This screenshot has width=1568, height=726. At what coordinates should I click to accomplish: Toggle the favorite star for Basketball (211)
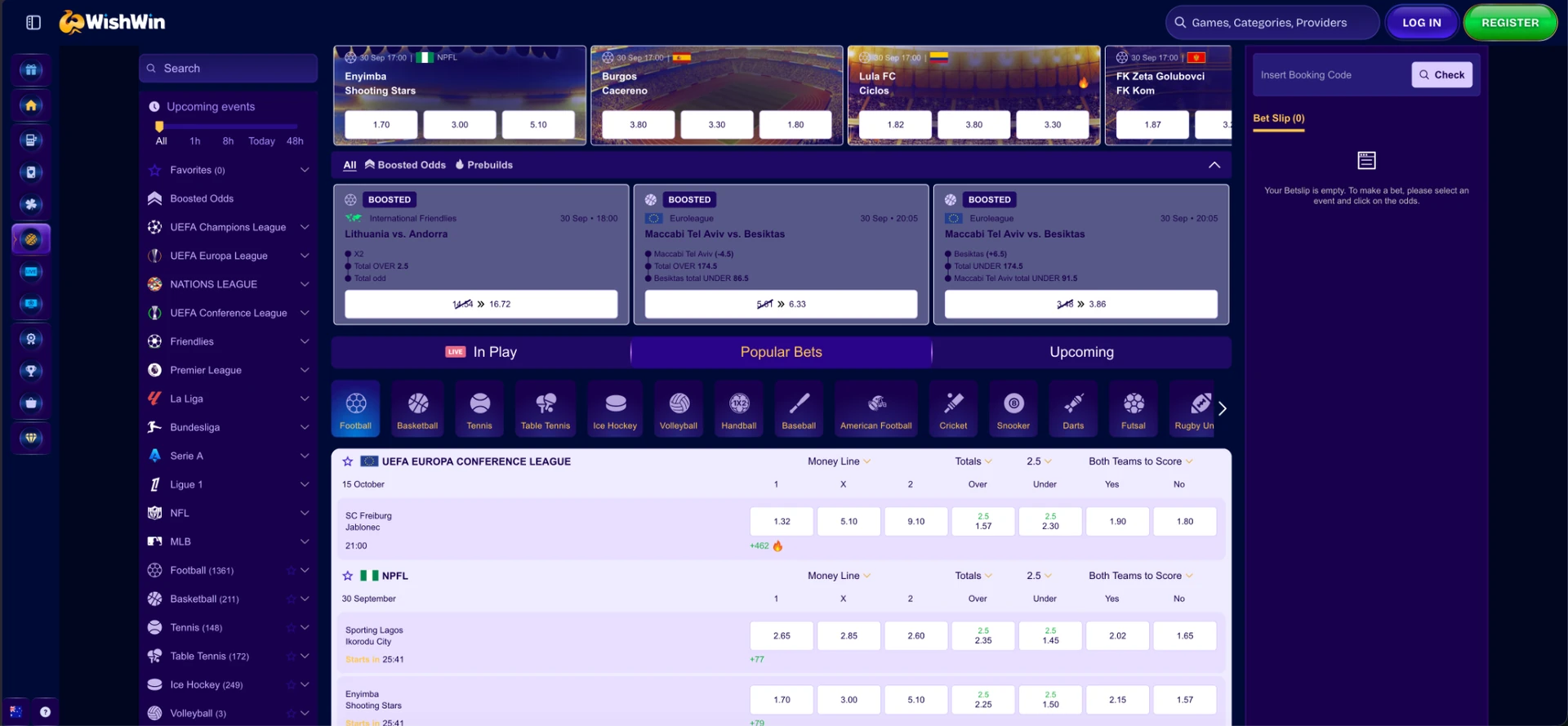[291, 599]
